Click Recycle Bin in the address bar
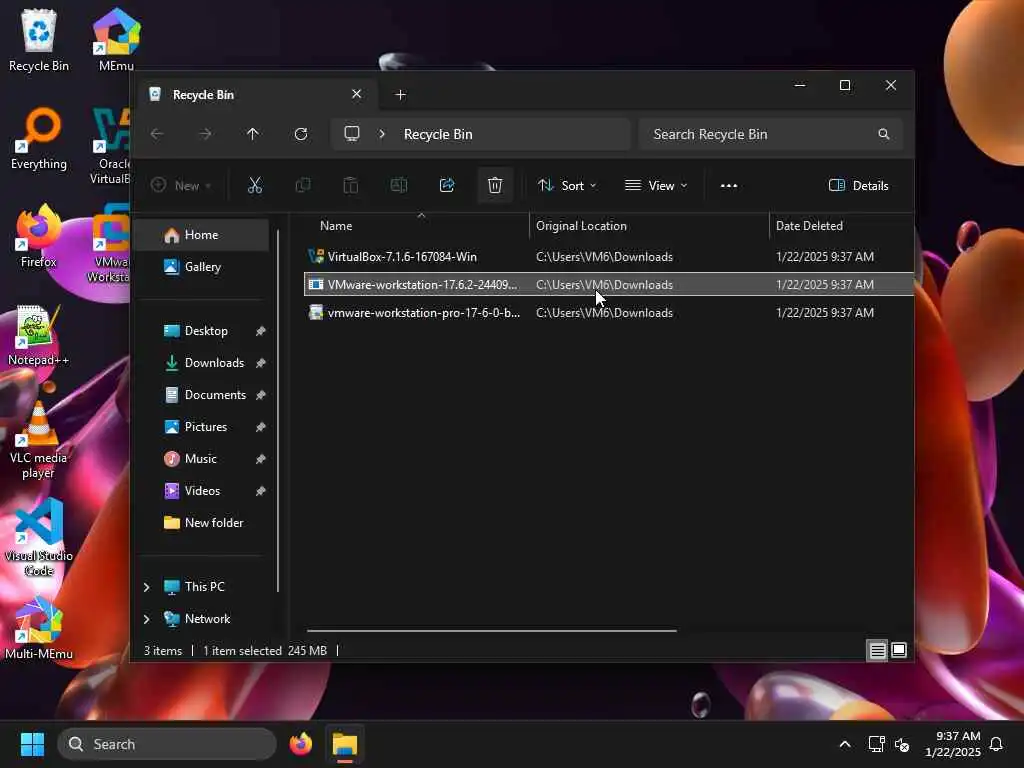This screenshot has height=768, width=1024. [x=438, y=134]
